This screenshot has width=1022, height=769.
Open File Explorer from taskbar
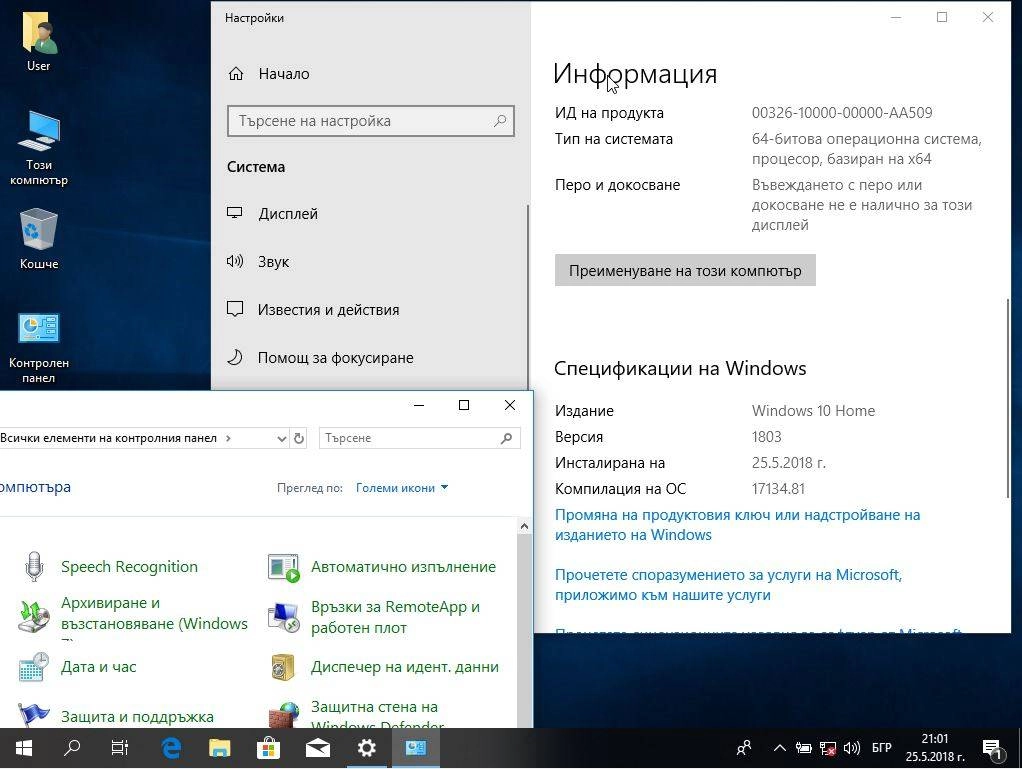(220, 748)
